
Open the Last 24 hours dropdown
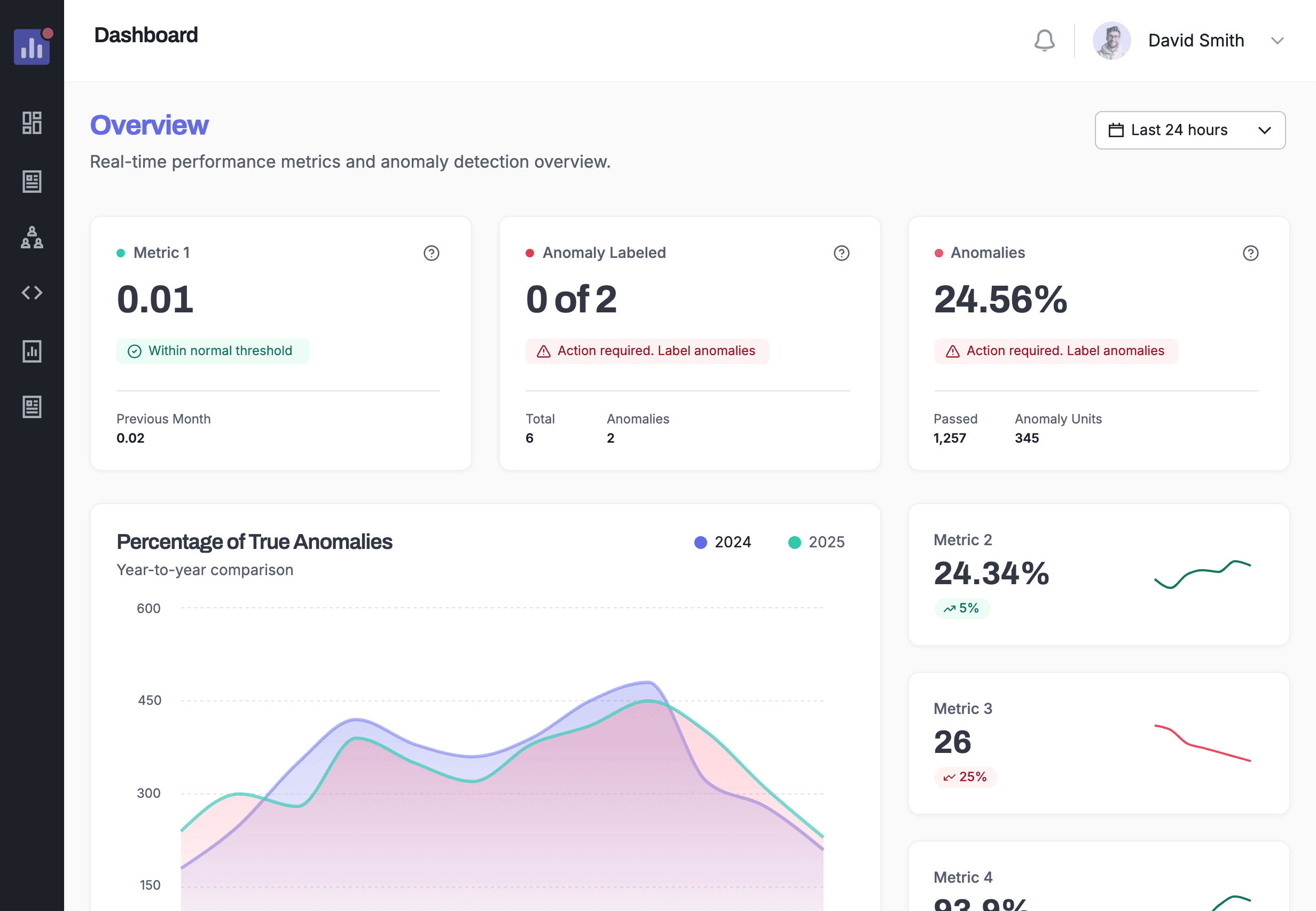tap(1190, 130)
